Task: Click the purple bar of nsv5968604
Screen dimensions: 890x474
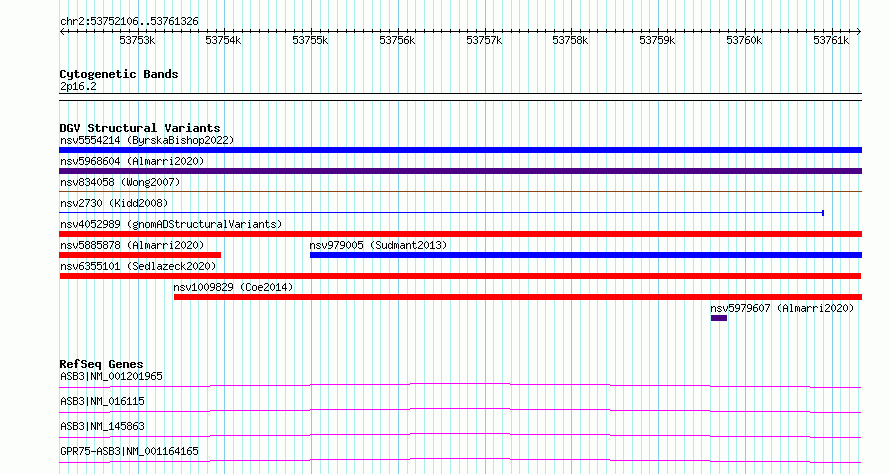Action: (x=460, y=171)
